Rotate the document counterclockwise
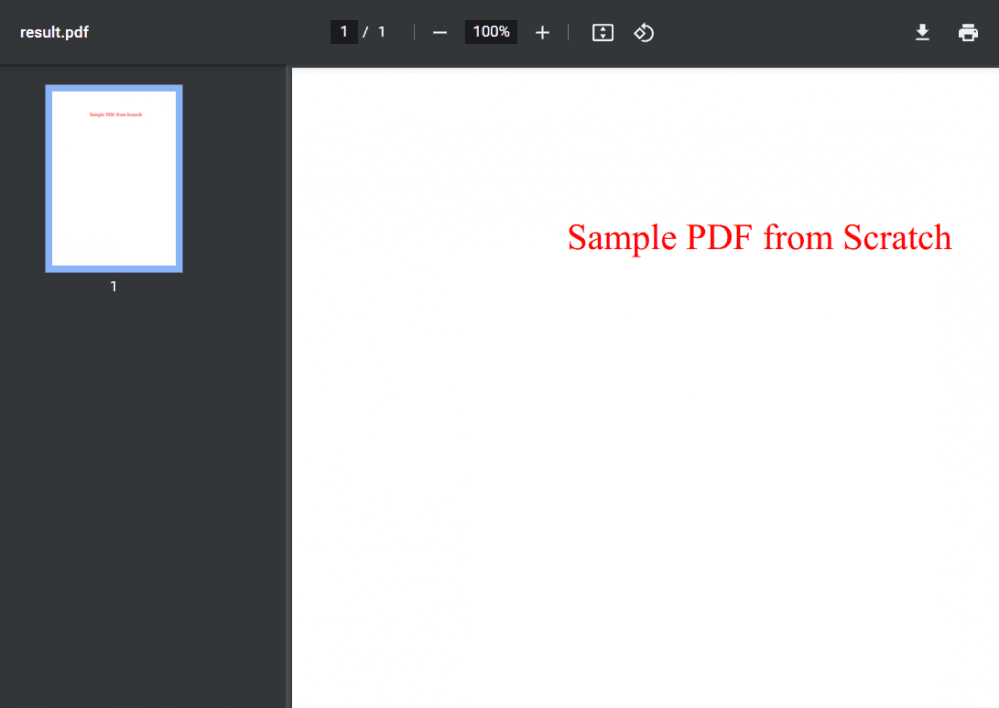 (x=644, y=33)
